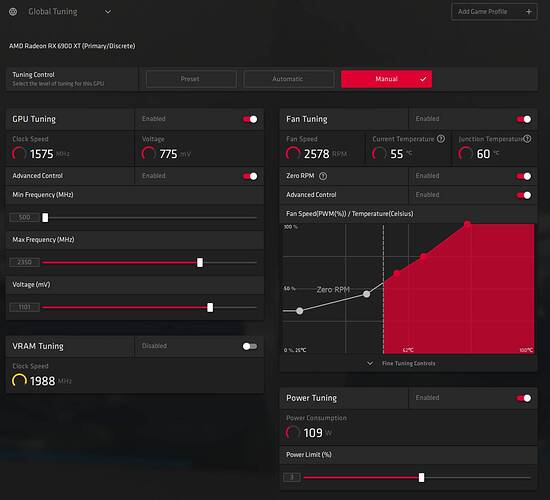This screenshot has height=500, width=550.
Task: Click the gray fan curve point near Zero RPM
Action: [x=367, y=294]
